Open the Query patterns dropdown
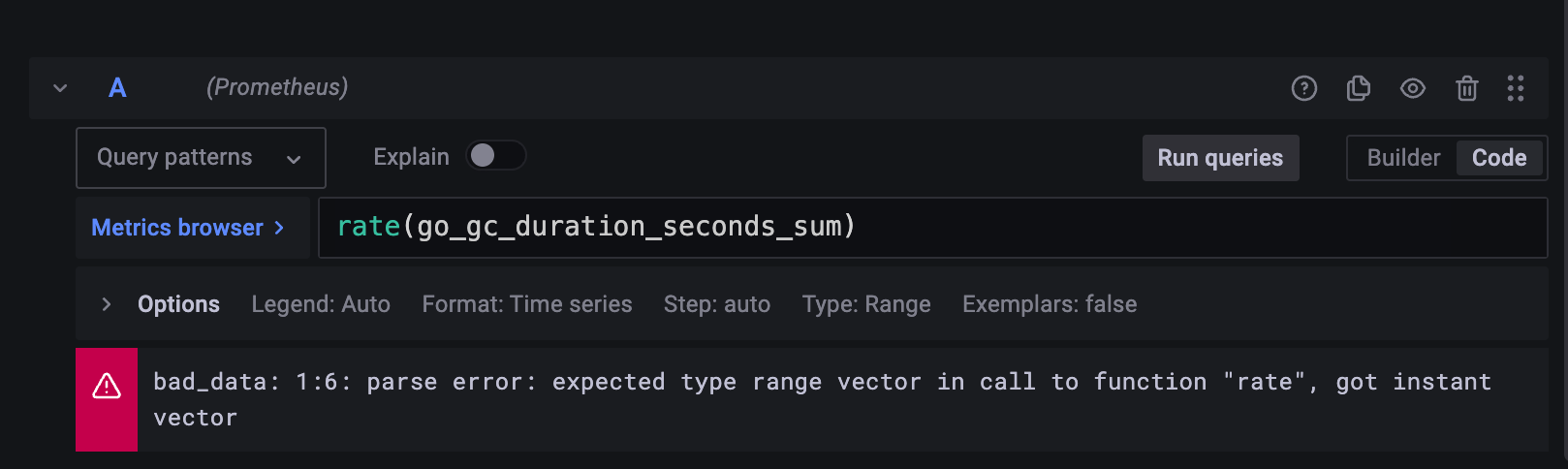 [201, 158]
